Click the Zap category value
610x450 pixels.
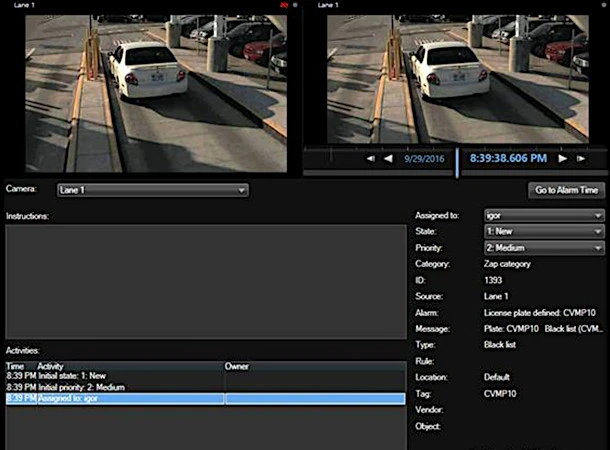(x=507, y=264)
